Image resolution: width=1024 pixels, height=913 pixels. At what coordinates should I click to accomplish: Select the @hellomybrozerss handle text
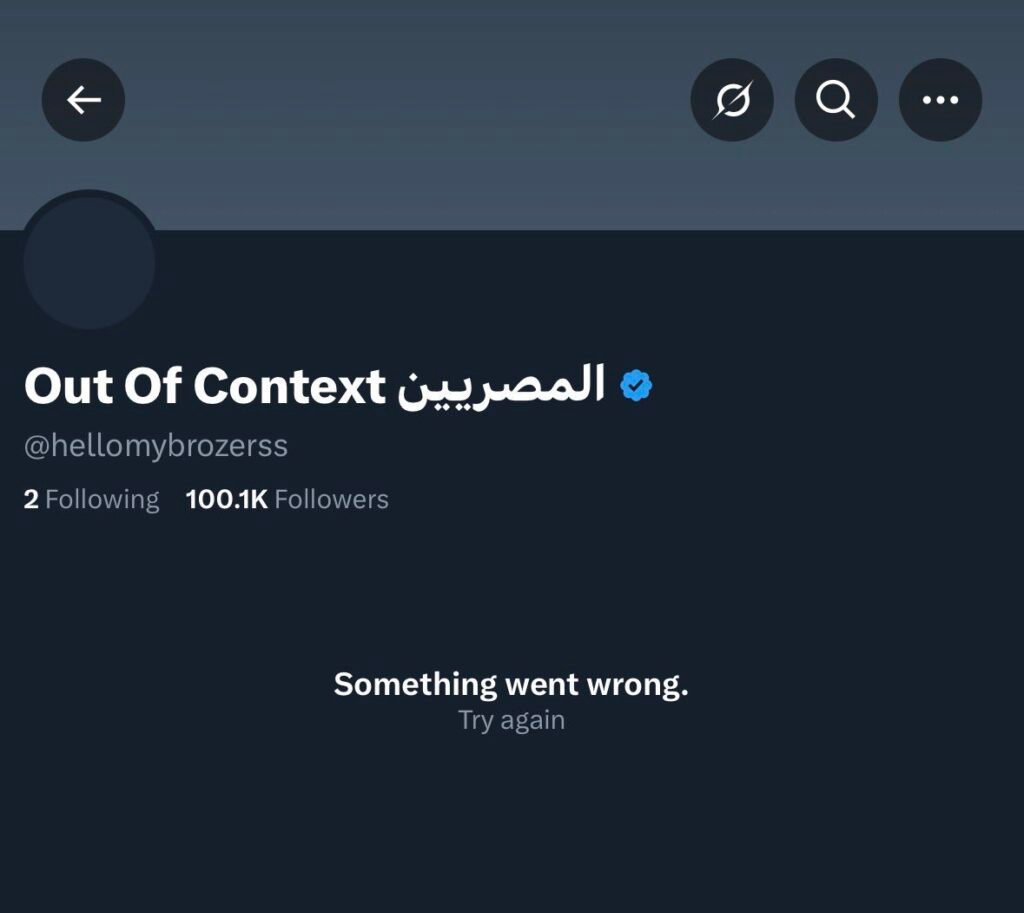[156, 446]
